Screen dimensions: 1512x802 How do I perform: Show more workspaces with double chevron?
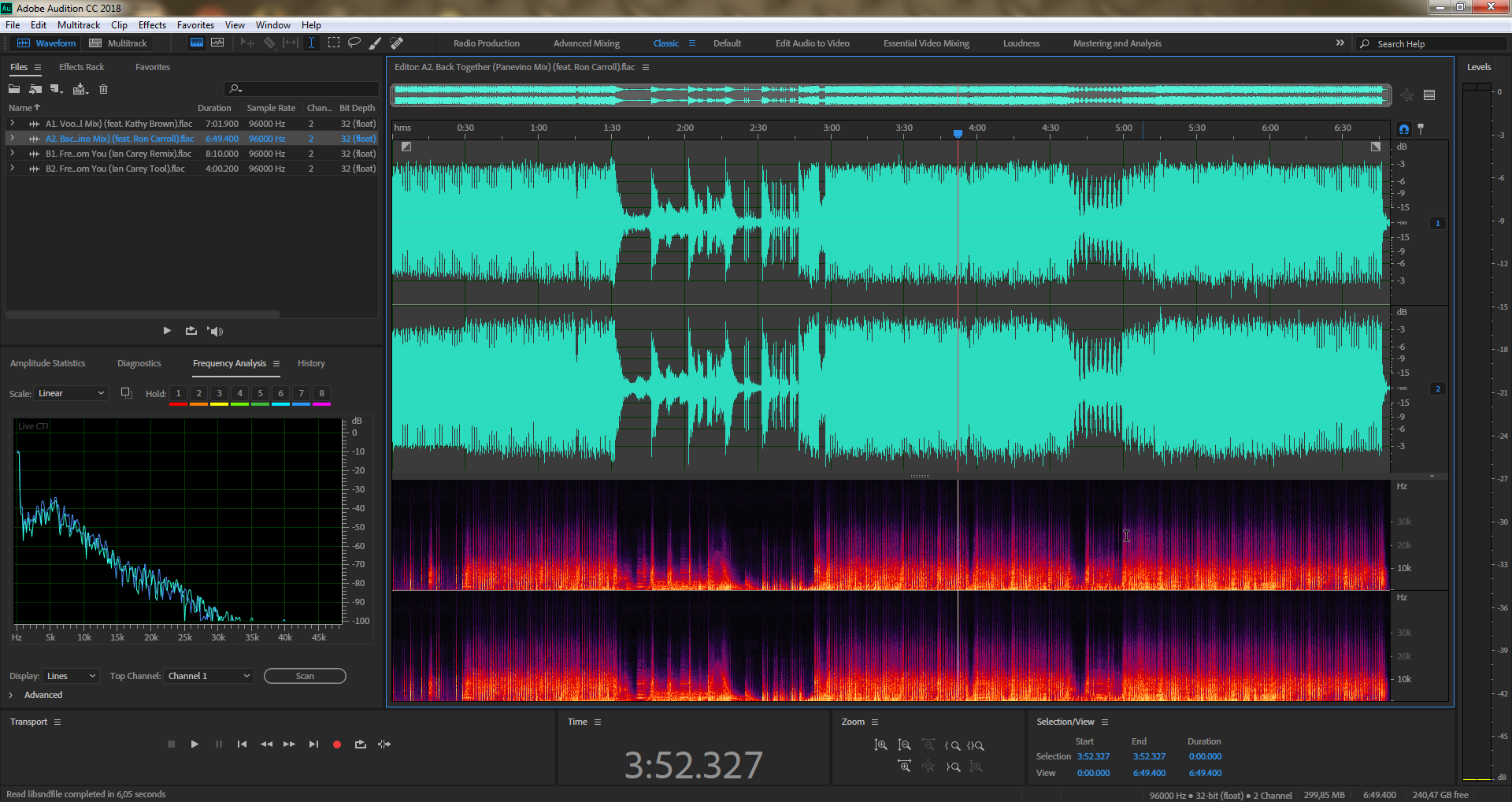(x=1340, y=43)
